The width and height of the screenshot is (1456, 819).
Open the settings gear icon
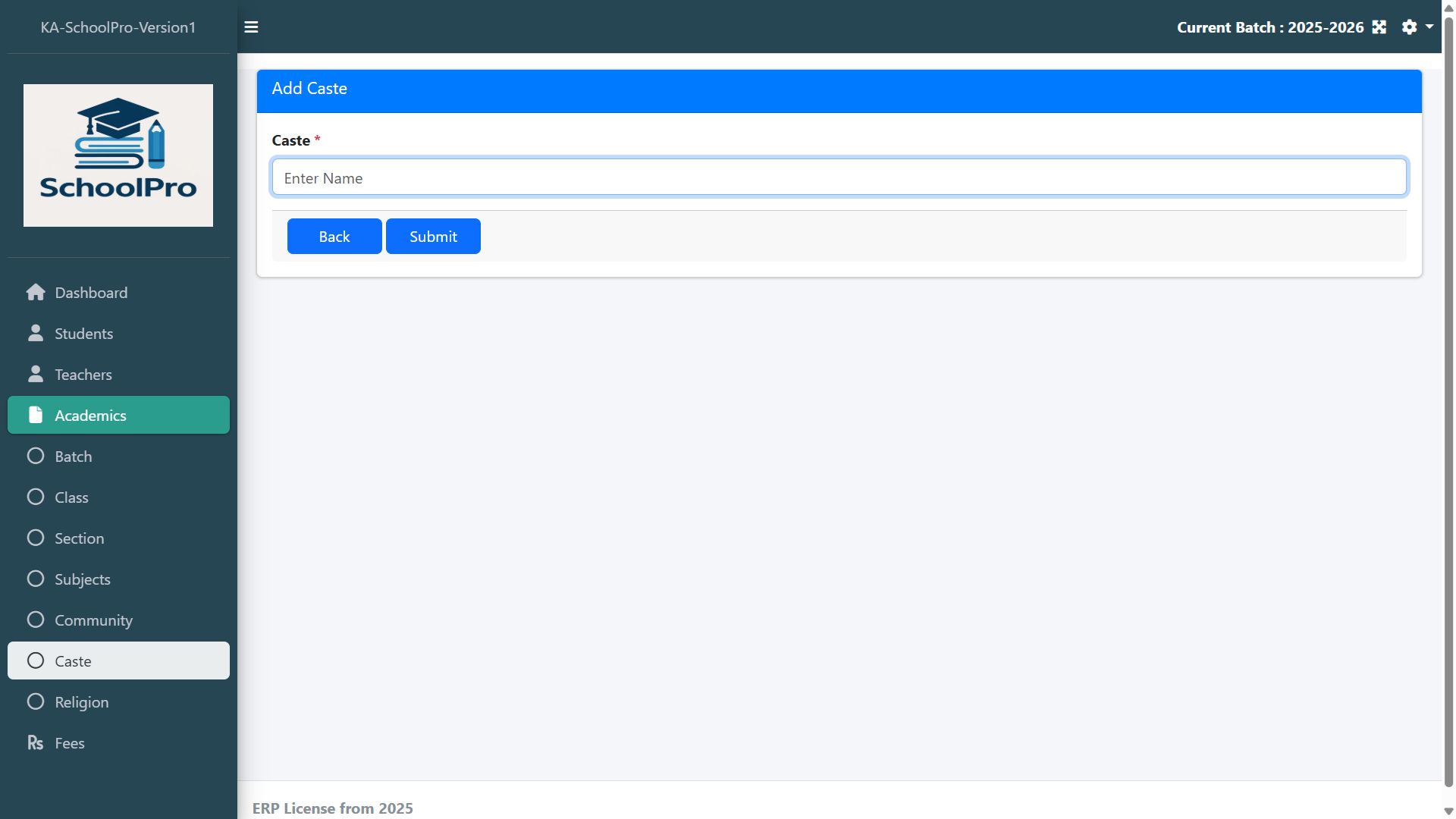click(1409, 27)
